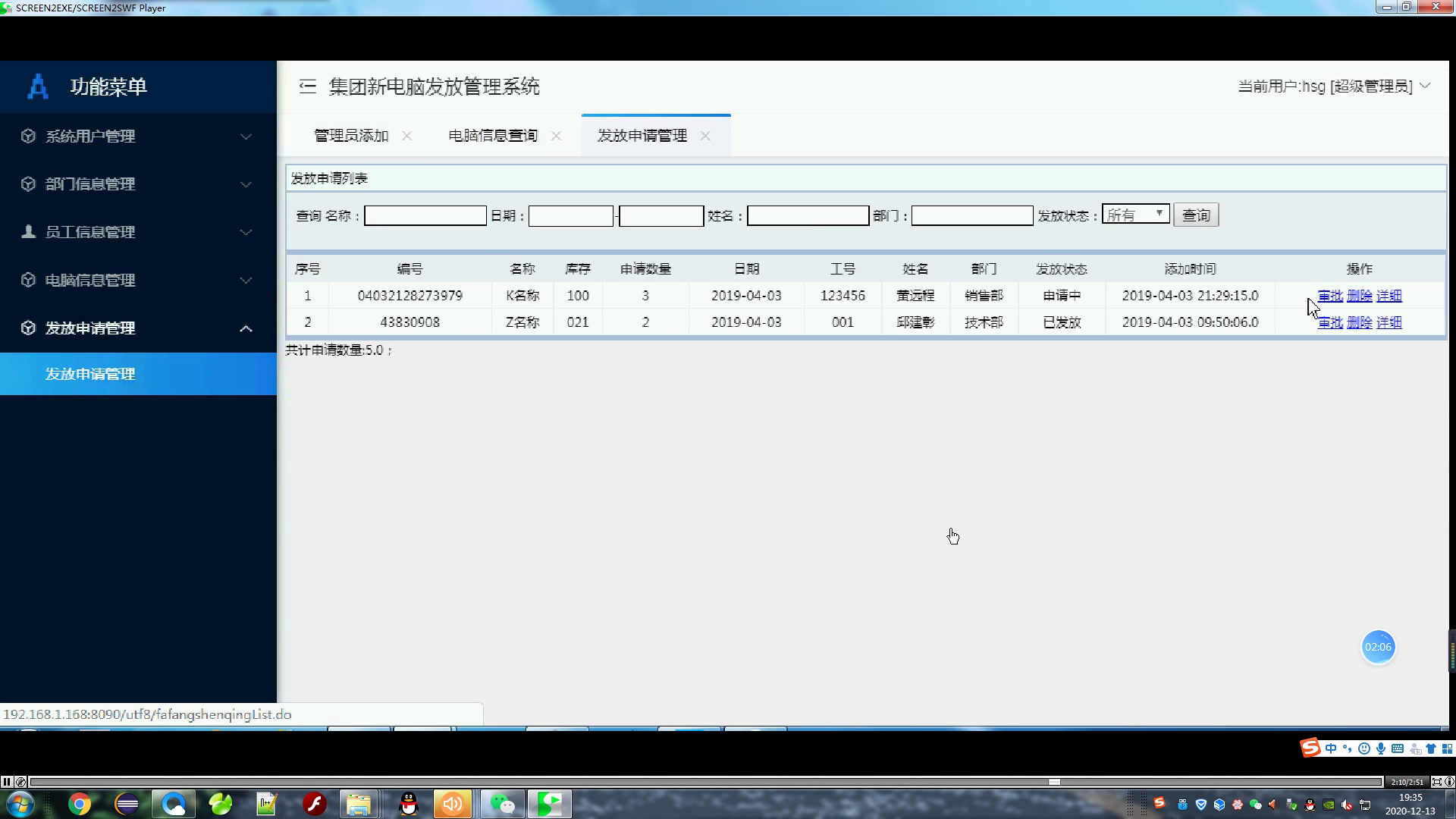Click the Sogou input method S logo

(x=1310, y=748)
